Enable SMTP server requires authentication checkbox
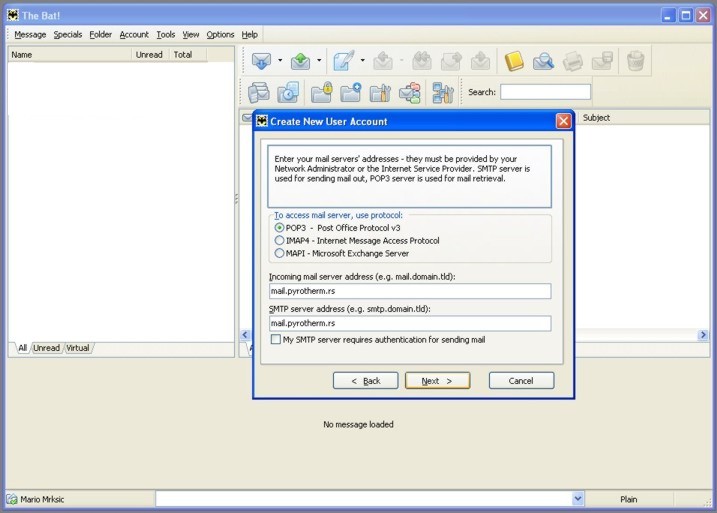The width and height of the screenshot is (717, 513). (x=276, y=339)
